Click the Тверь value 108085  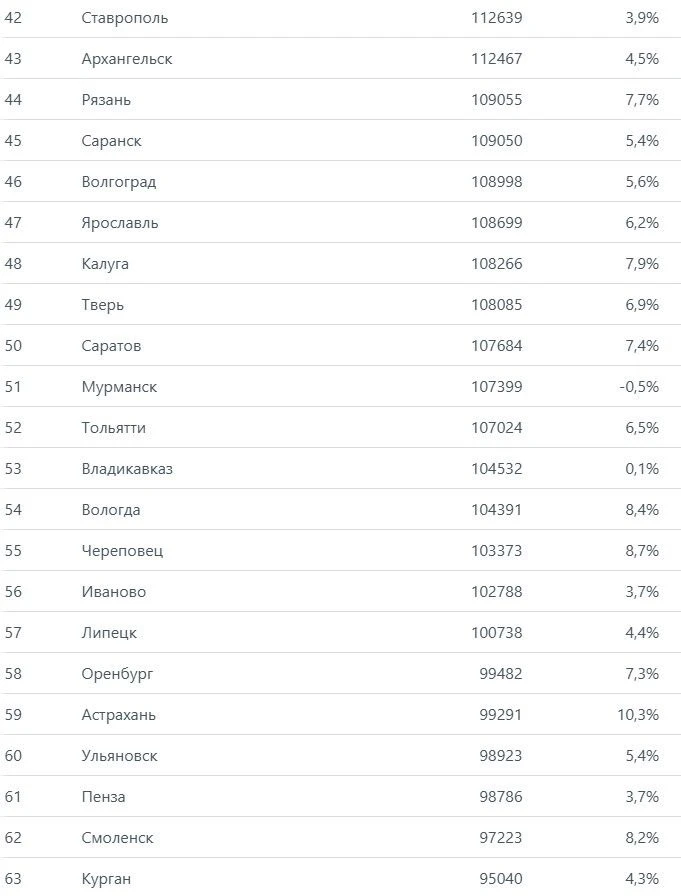496,305
